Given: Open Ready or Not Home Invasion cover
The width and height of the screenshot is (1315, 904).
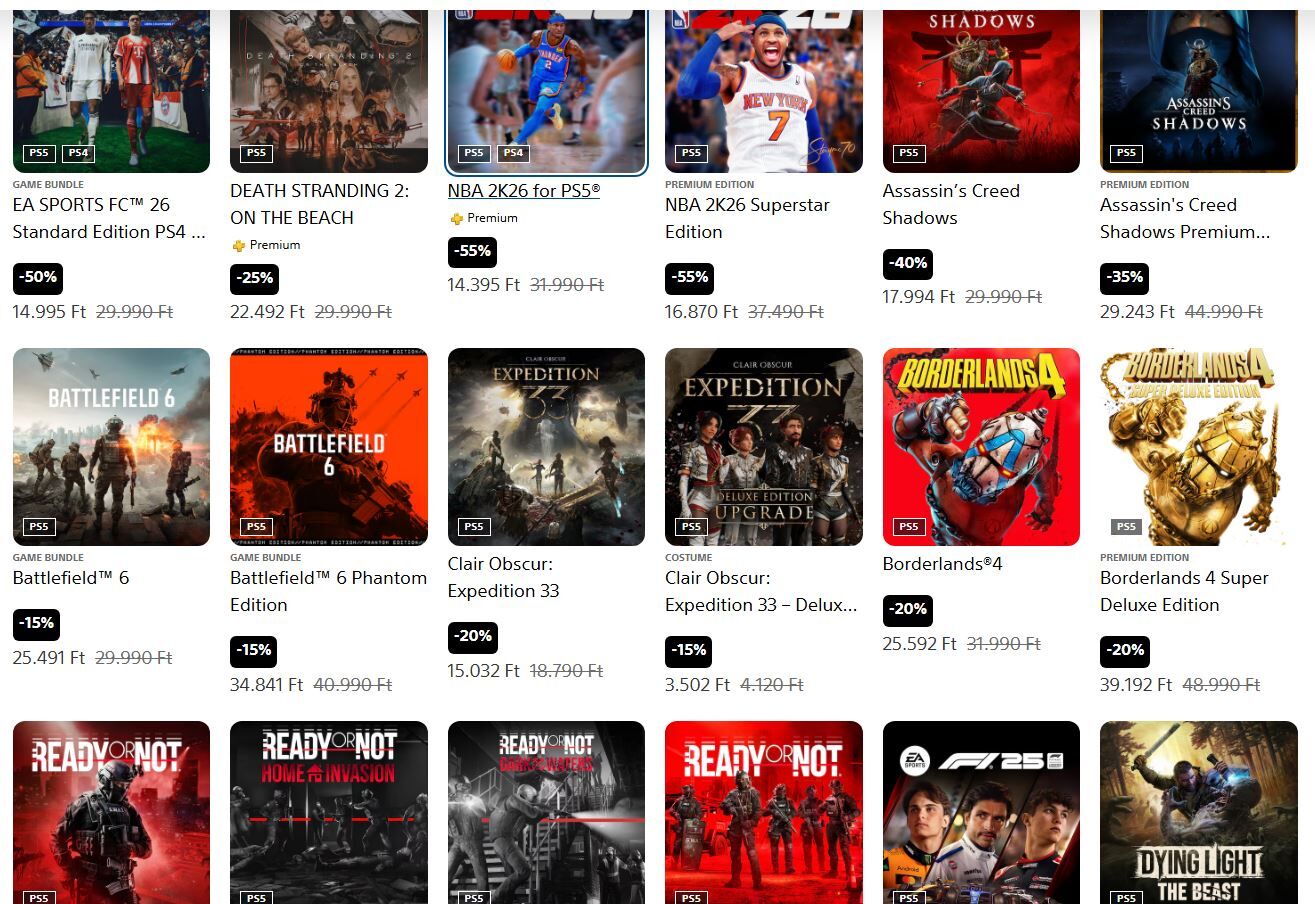Looking at the screenshot, I should coord(329,812).
